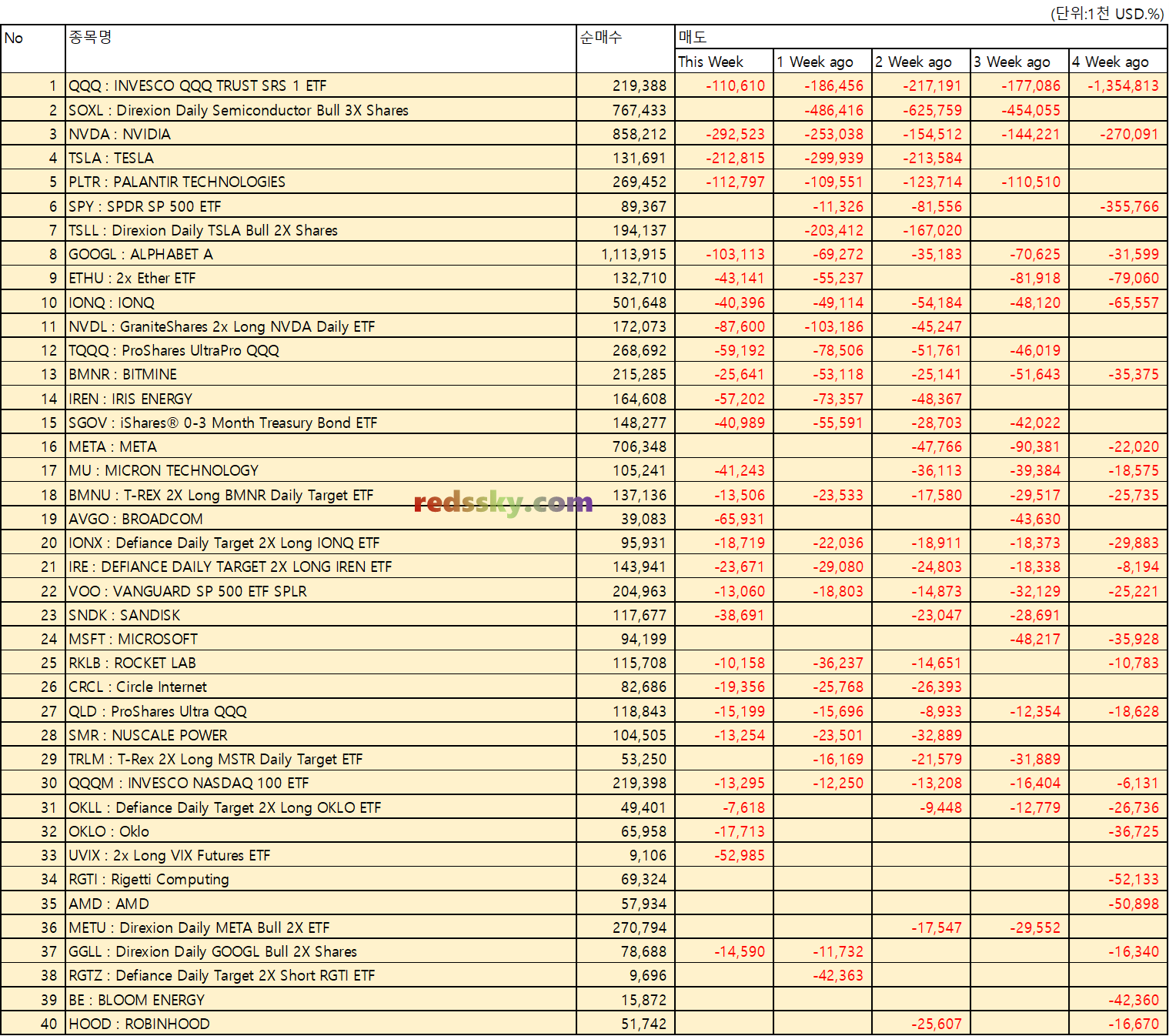Viewport: 1169px width, 1036px height.
Task: Click 'AMD : AMD' cell
Action: click(x=321, y=904)
